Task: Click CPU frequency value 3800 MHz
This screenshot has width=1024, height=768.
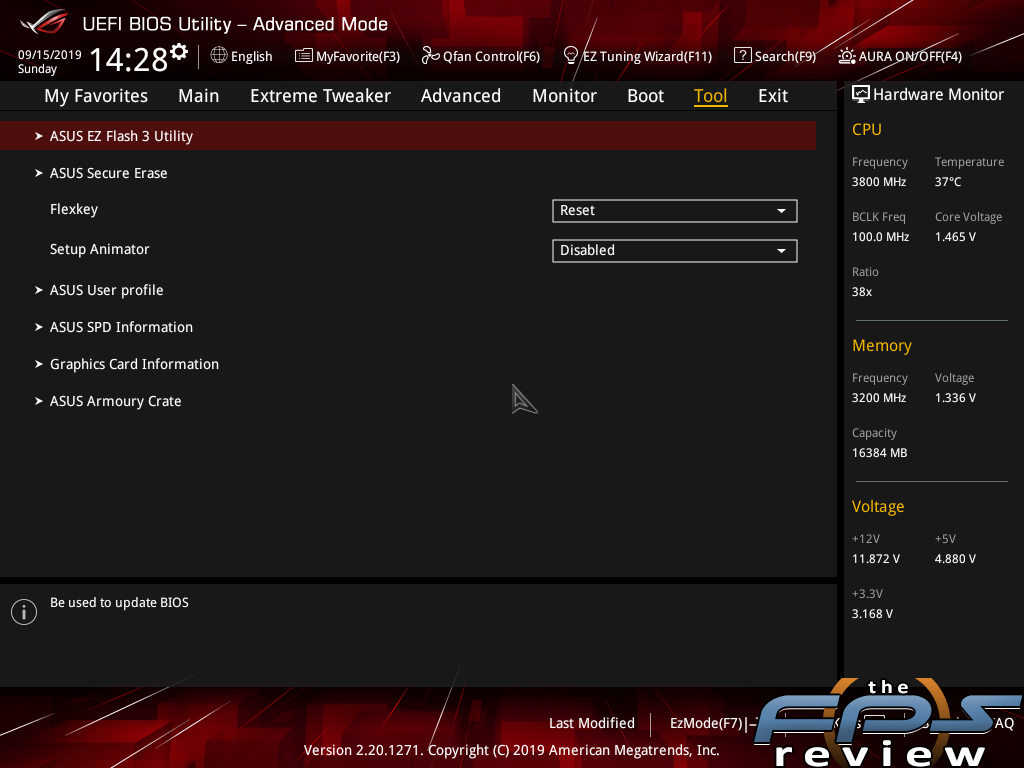Action: (x=879, y=182)
